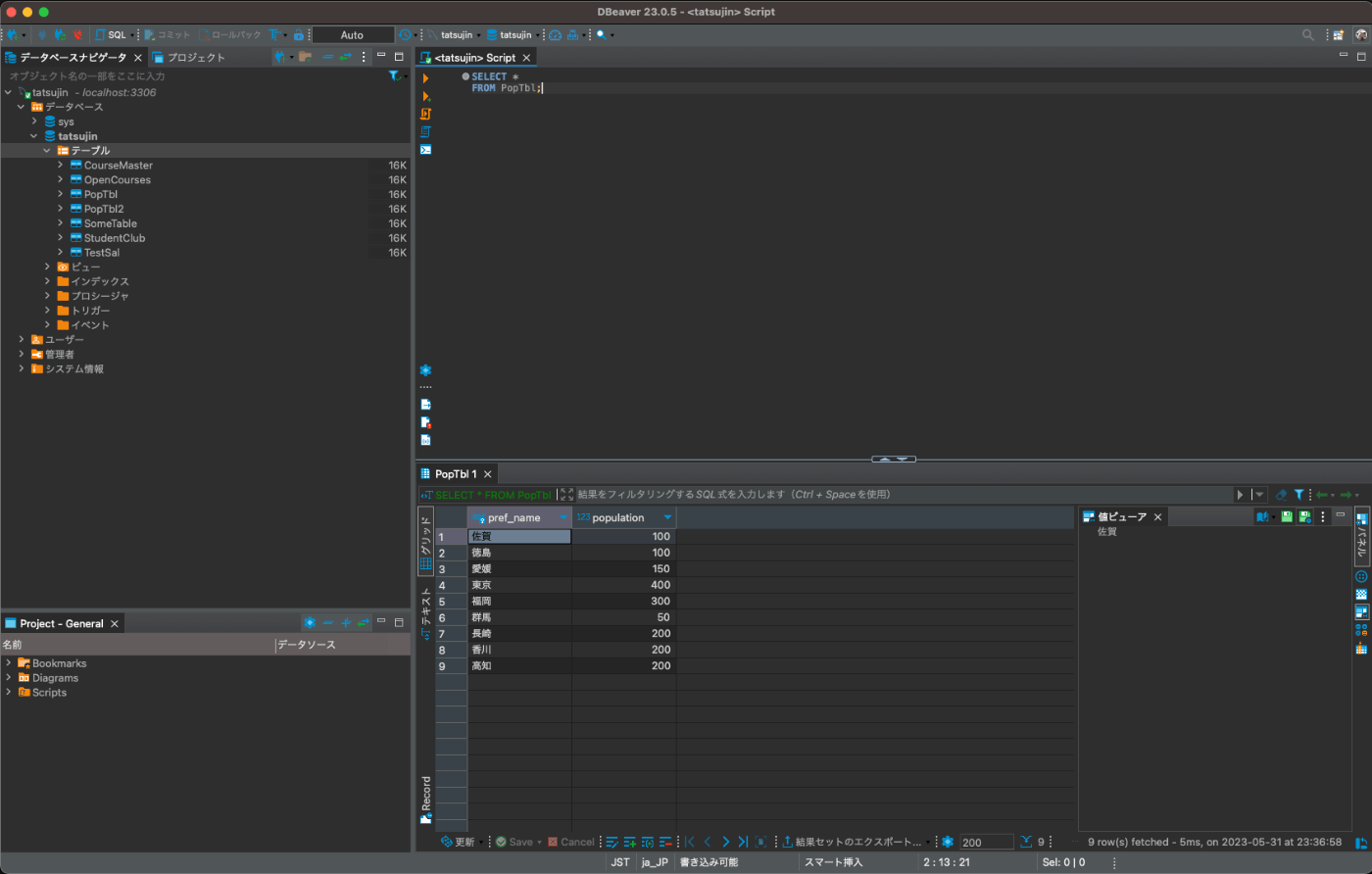
Task: Collapse the tatsujin connection node
Action: pyautogui.click(x=9, y=92)
